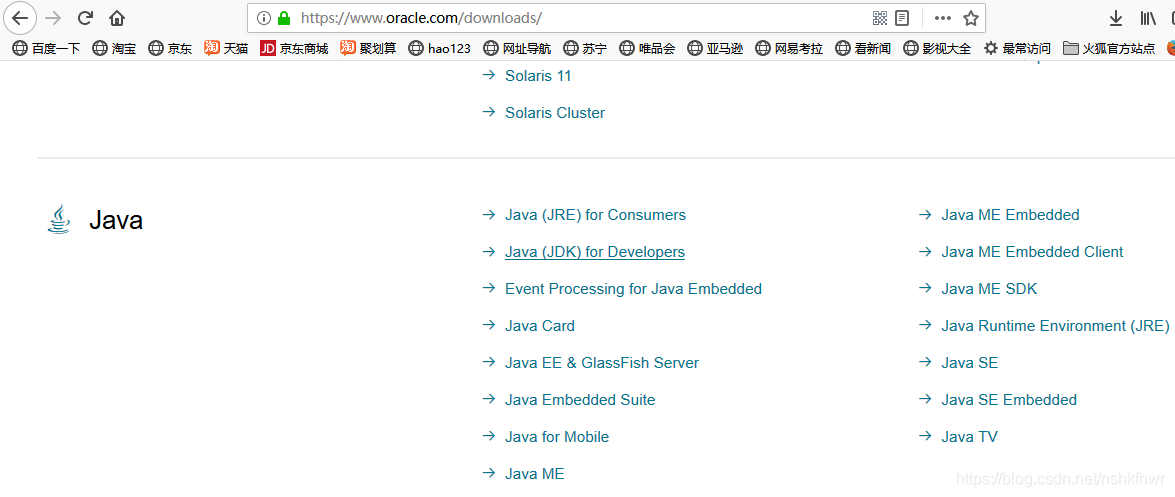The height and width of the screenshot is (497, 1175).
Task: Click the Java coffee cup logo
Action: (58, 220)
